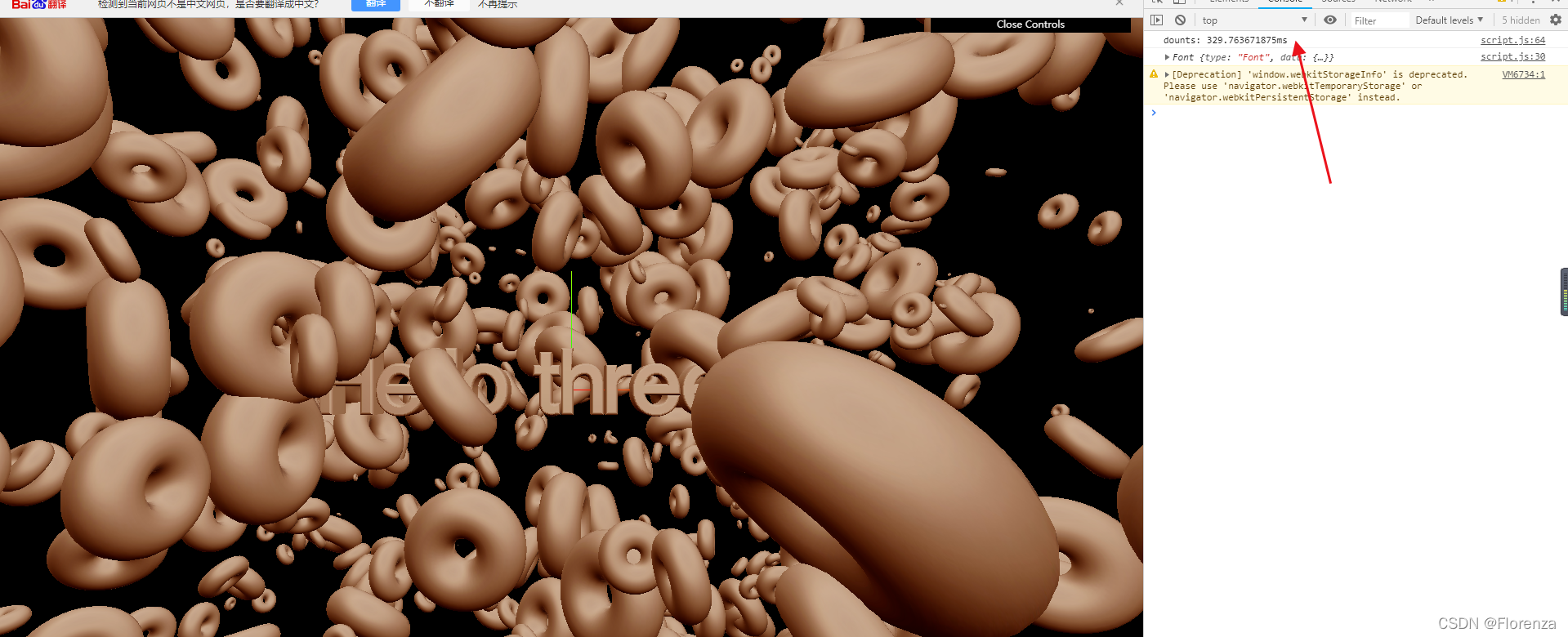Screen dimensions: 1568x637
Task: Open the VM6734:1 source link
Action: pyautogui.click(x=1523, y=74)
